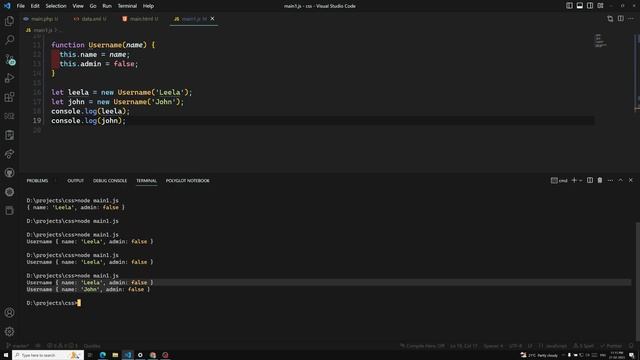Viewport: 640px width, 360px height.
Task: Toggle the bottom panel visibility
Action: pos(580,6)
